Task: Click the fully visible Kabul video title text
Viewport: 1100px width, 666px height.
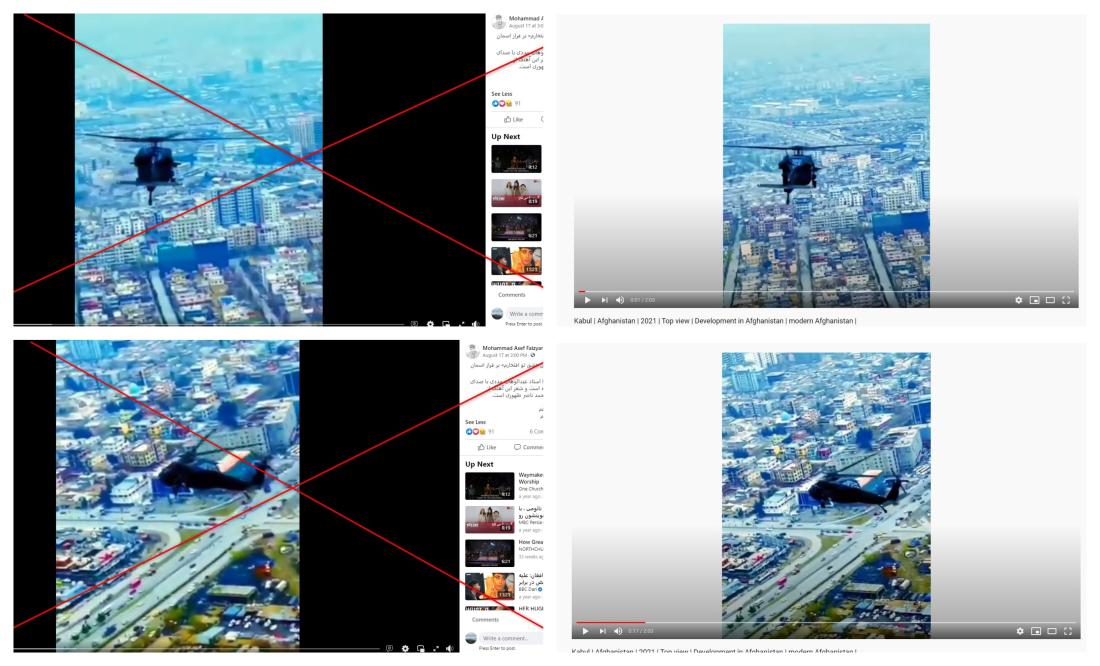Action: [x=715, y=321]
